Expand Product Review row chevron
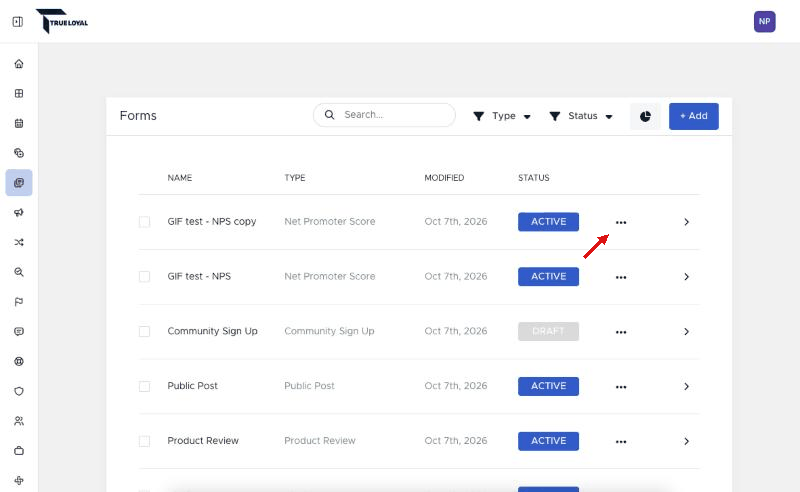Screen dimensions: 800x492 tap(686, 441)
